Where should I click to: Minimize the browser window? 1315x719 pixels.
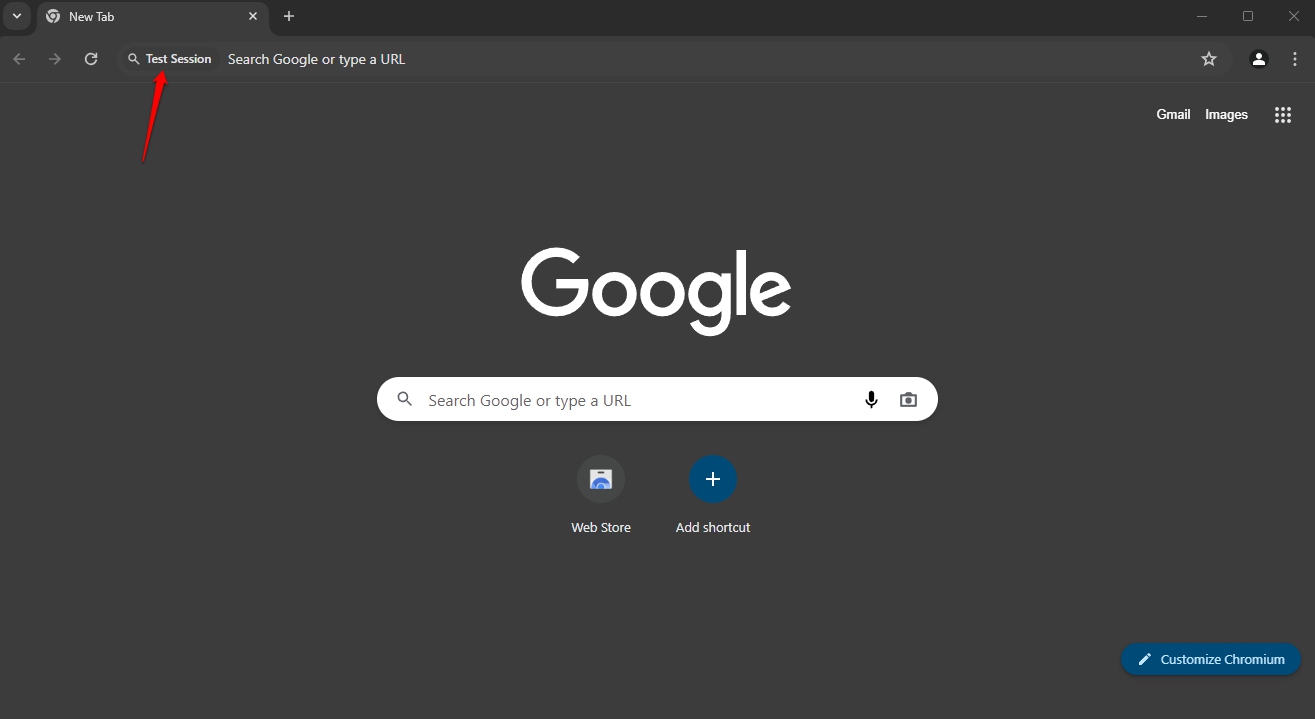click(1203, 16)
